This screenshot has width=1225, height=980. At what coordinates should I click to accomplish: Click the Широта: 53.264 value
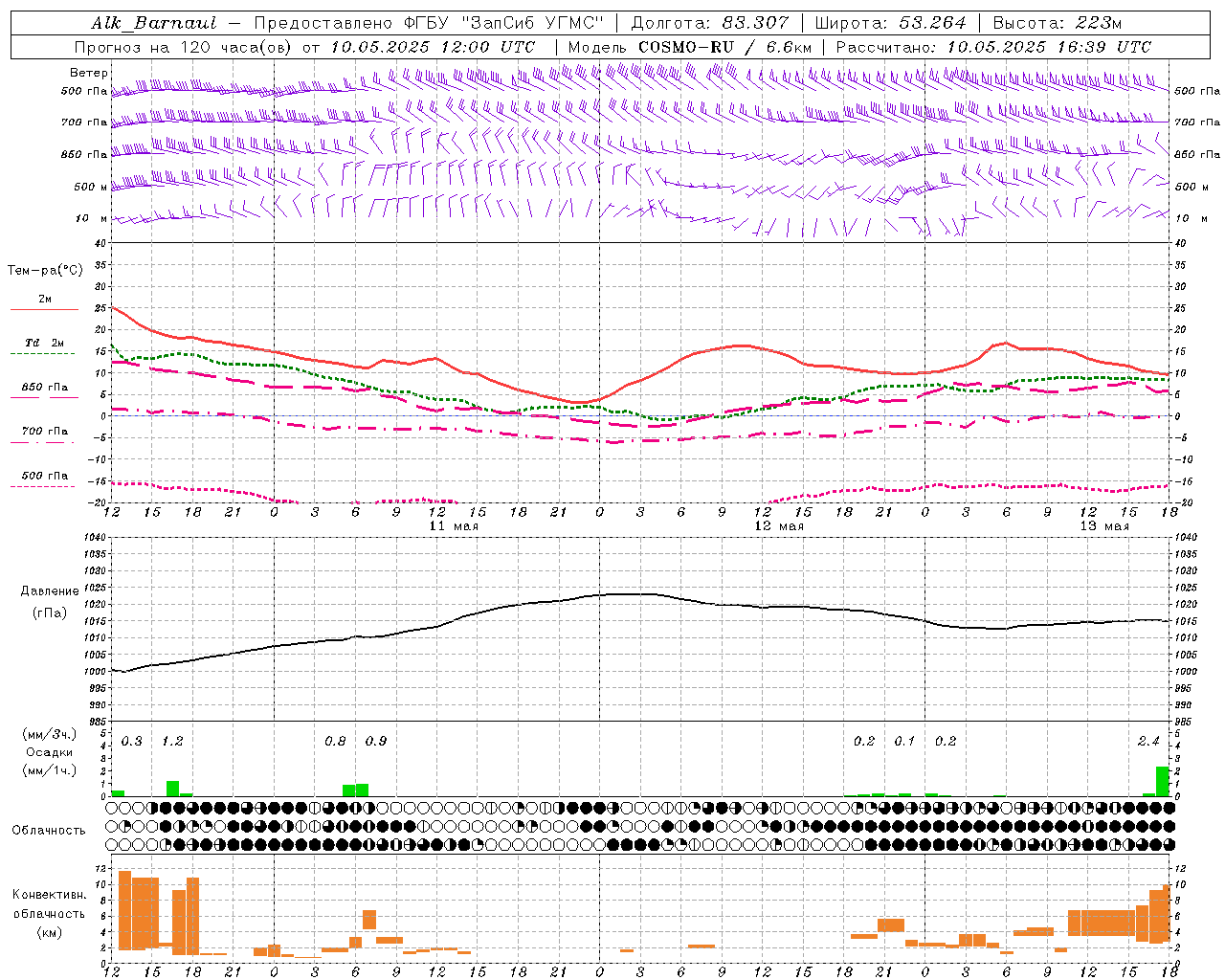[890, 23]
